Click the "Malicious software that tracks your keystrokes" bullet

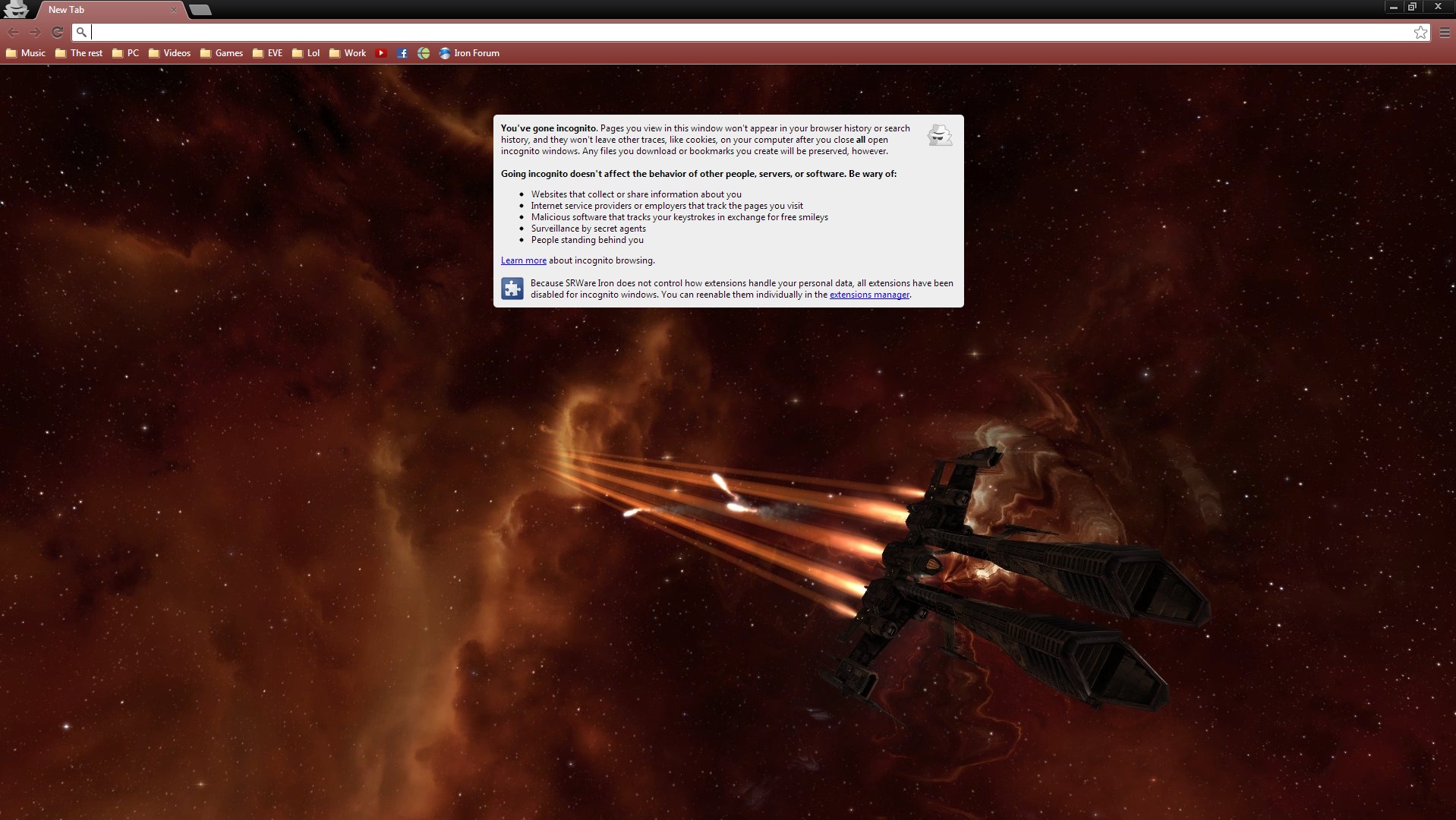[679, 217]
